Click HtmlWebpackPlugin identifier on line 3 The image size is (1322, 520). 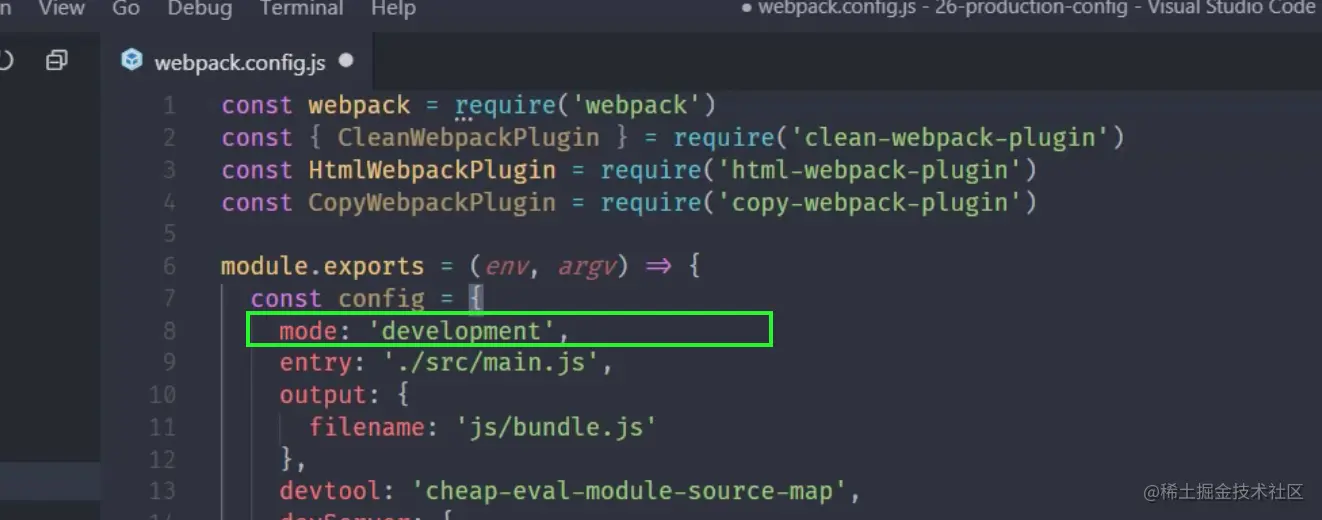coord(432,170)
